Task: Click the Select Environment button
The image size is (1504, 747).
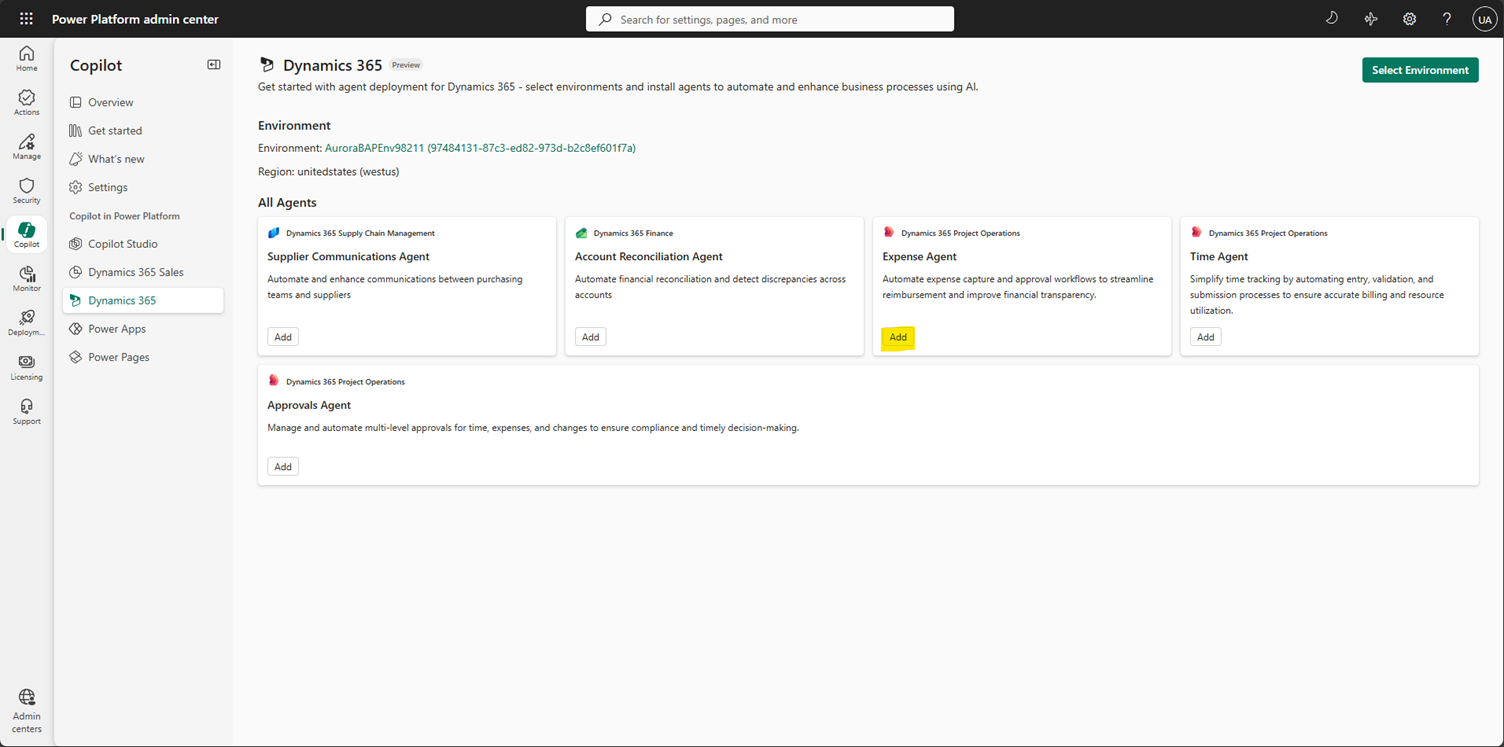Action: 1420,70
